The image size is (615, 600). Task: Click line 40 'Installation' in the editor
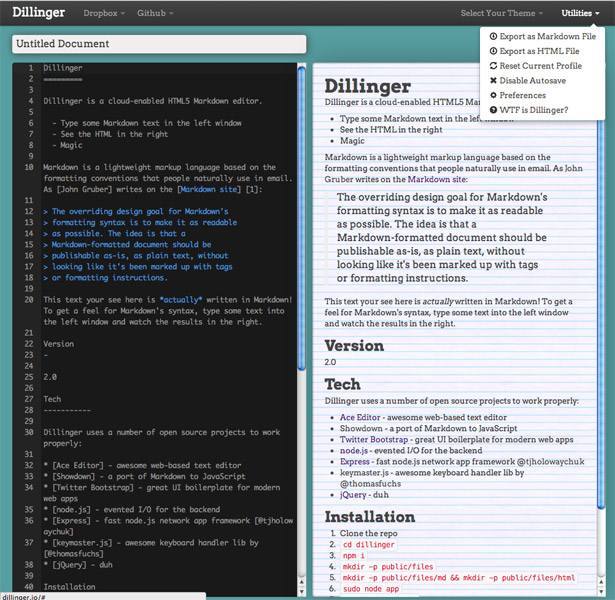point(69,587)
